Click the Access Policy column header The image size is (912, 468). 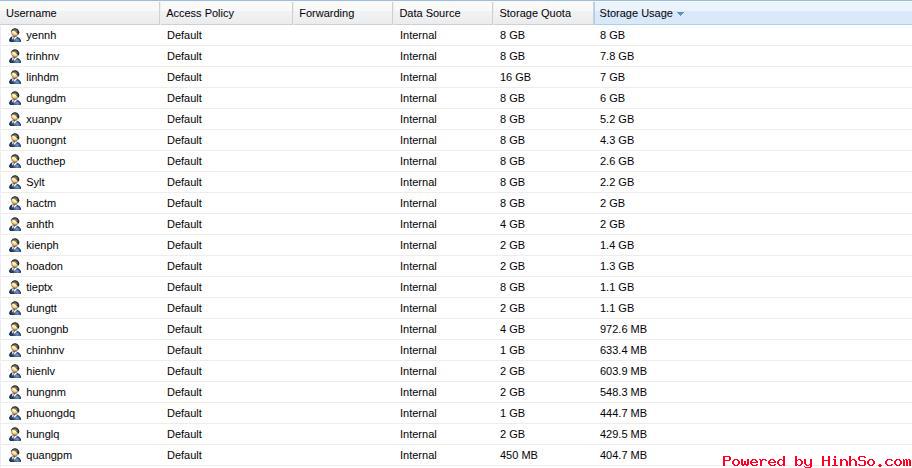pos(199,13)
